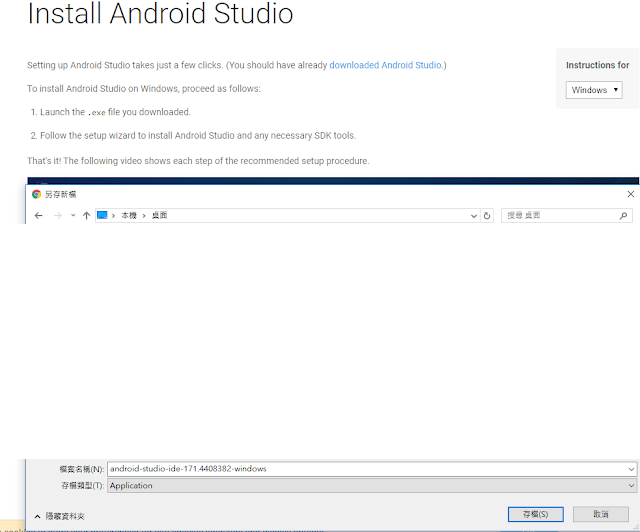Go back in the save dialog
The width and height of the screenshot is (640, 532).
(38, 216)
